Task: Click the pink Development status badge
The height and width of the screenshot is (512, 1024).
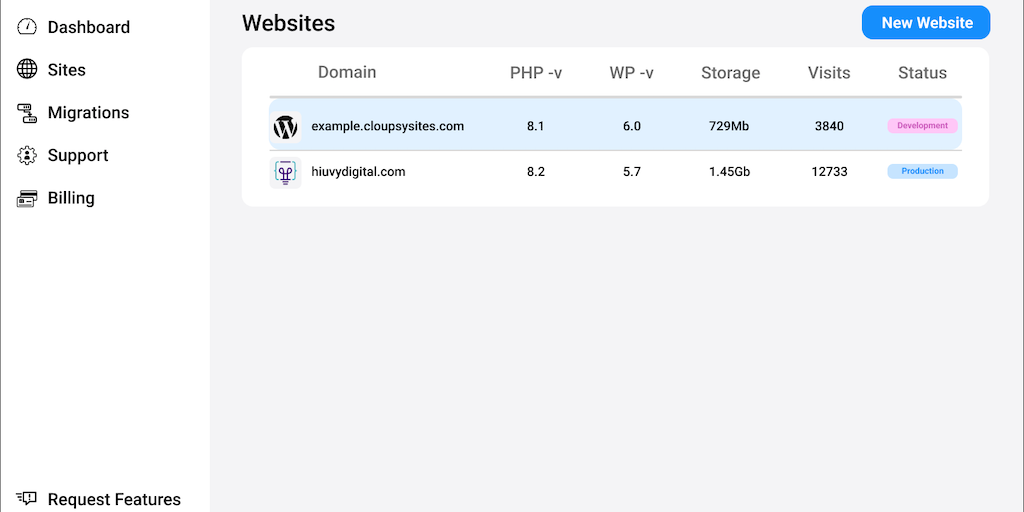Action: tap(922, 126)
